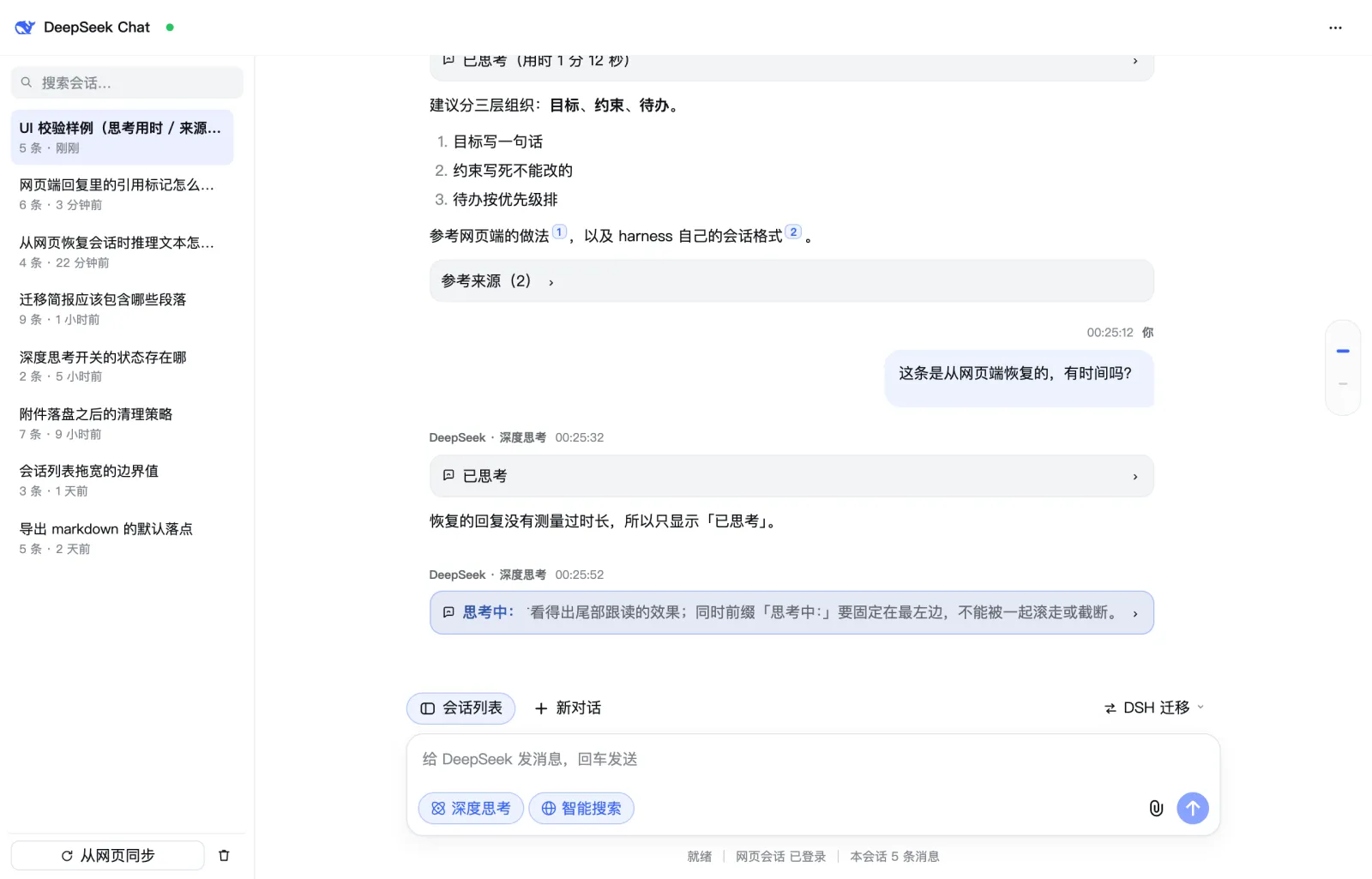This screenshot has width=1372, height=879.
Task: Open conversation 从网页恢复会话时推理文本怎…
Action: [x=122, y=251]
